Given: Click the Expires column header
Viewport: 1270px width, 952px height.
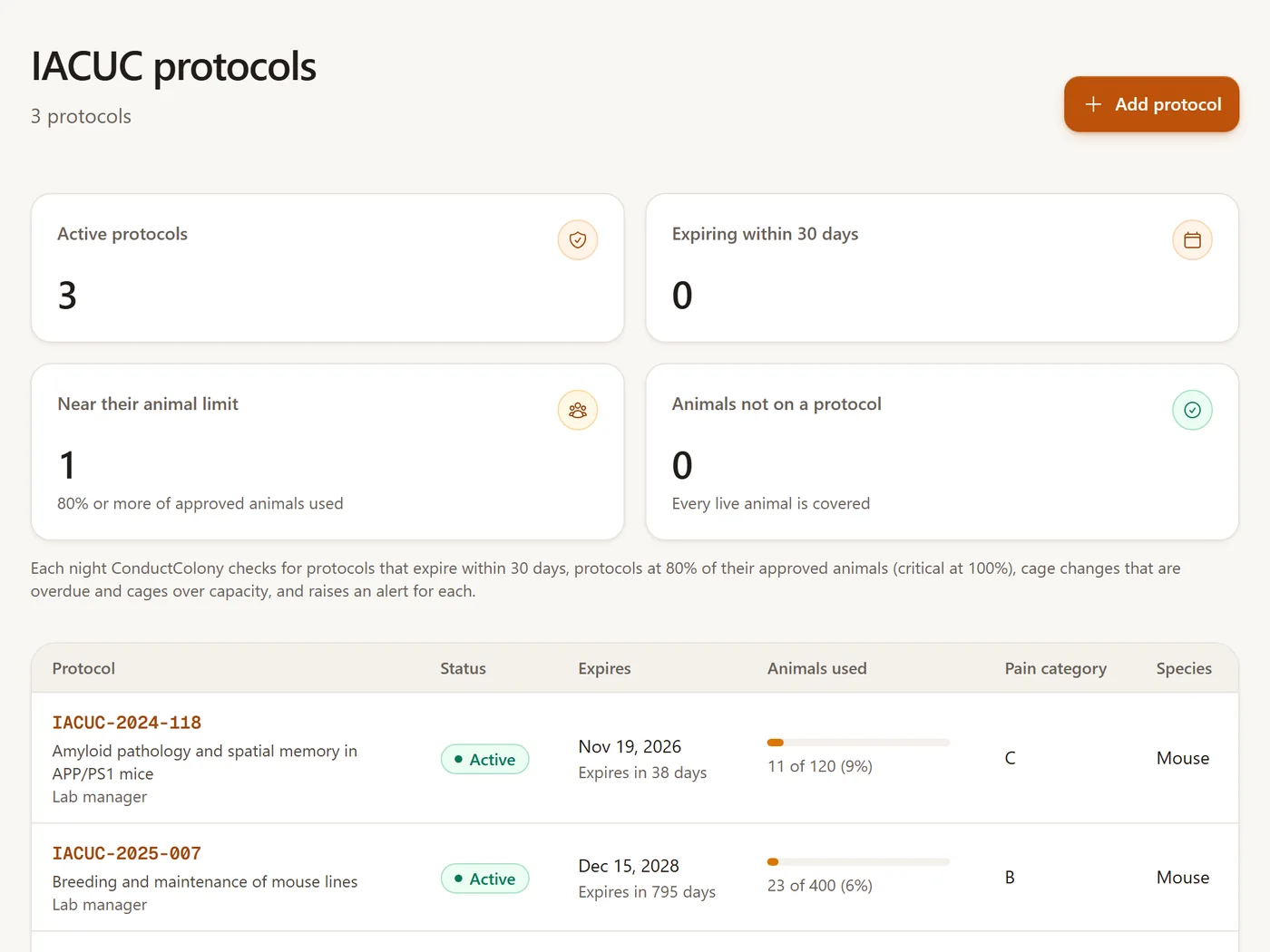Looking at the screenshot, I should pos(604,668).
